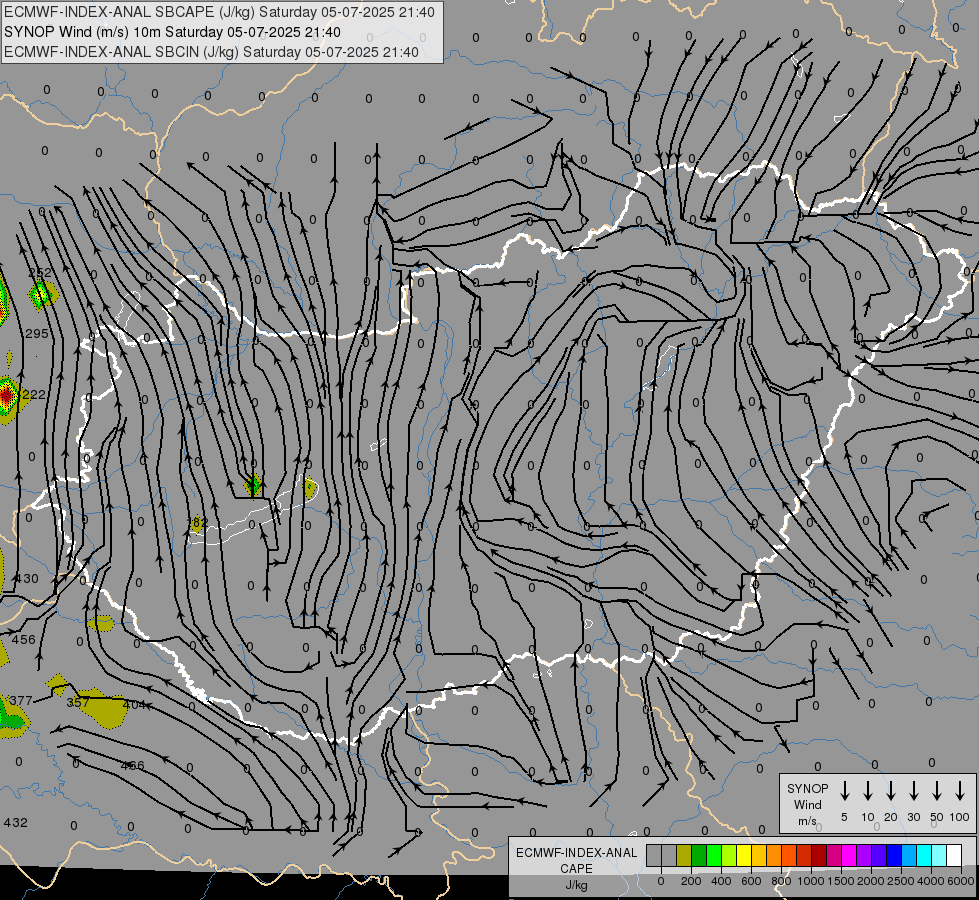Select the bright cyan CAPE legend swatch
Screen dimensions: 979x900
click(923, 855)
